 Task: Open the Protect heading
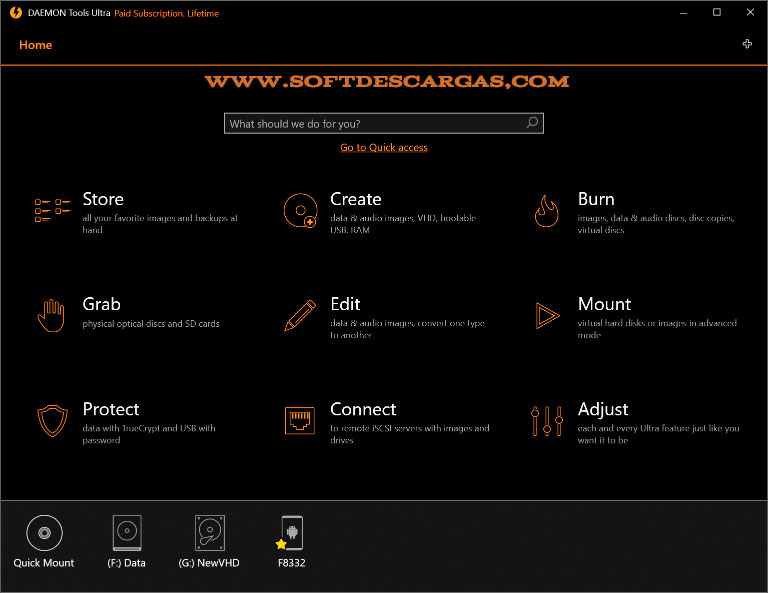111,409
